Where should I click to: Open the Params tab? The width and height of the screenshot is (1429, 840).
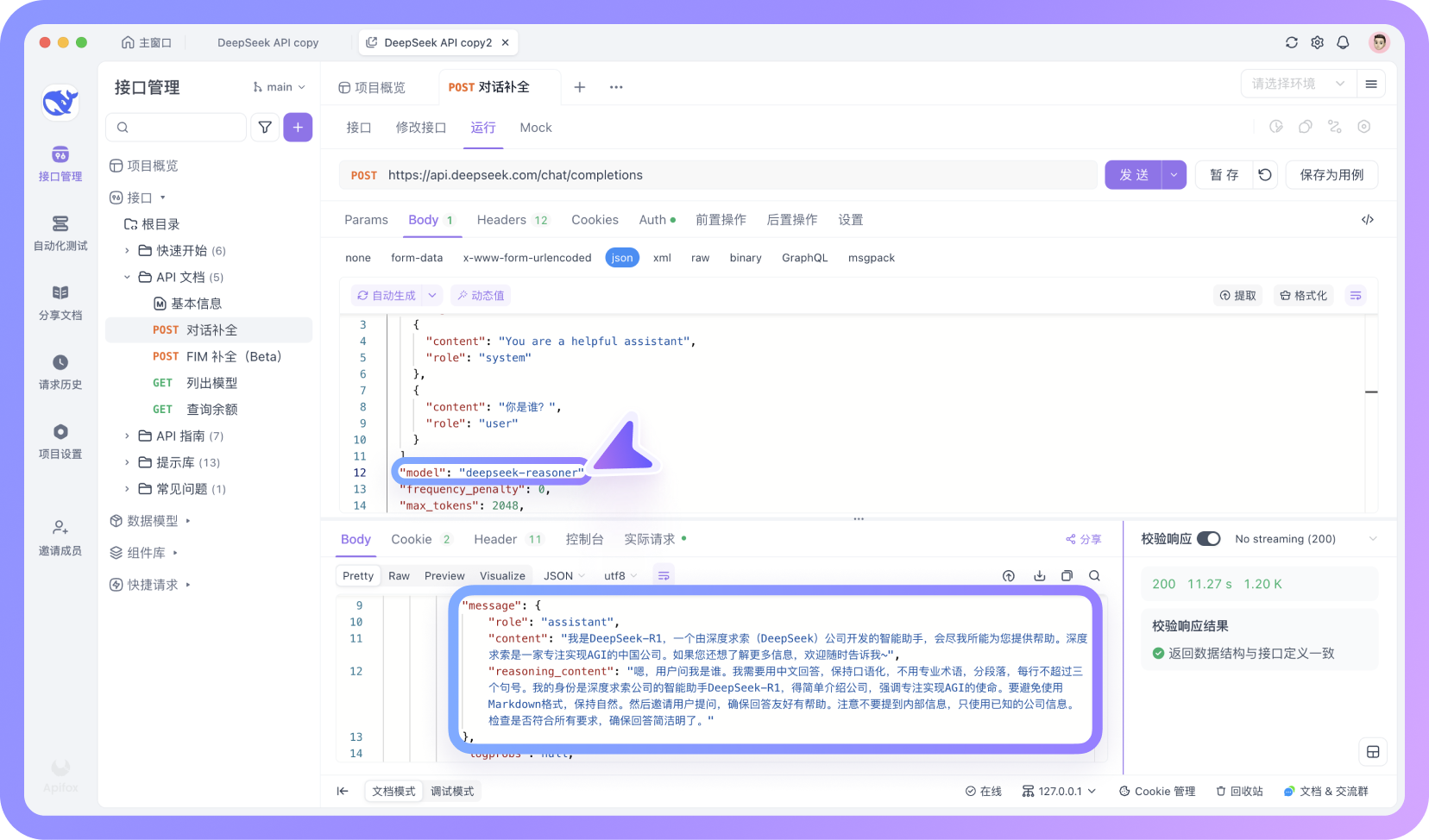click(366, 220)
